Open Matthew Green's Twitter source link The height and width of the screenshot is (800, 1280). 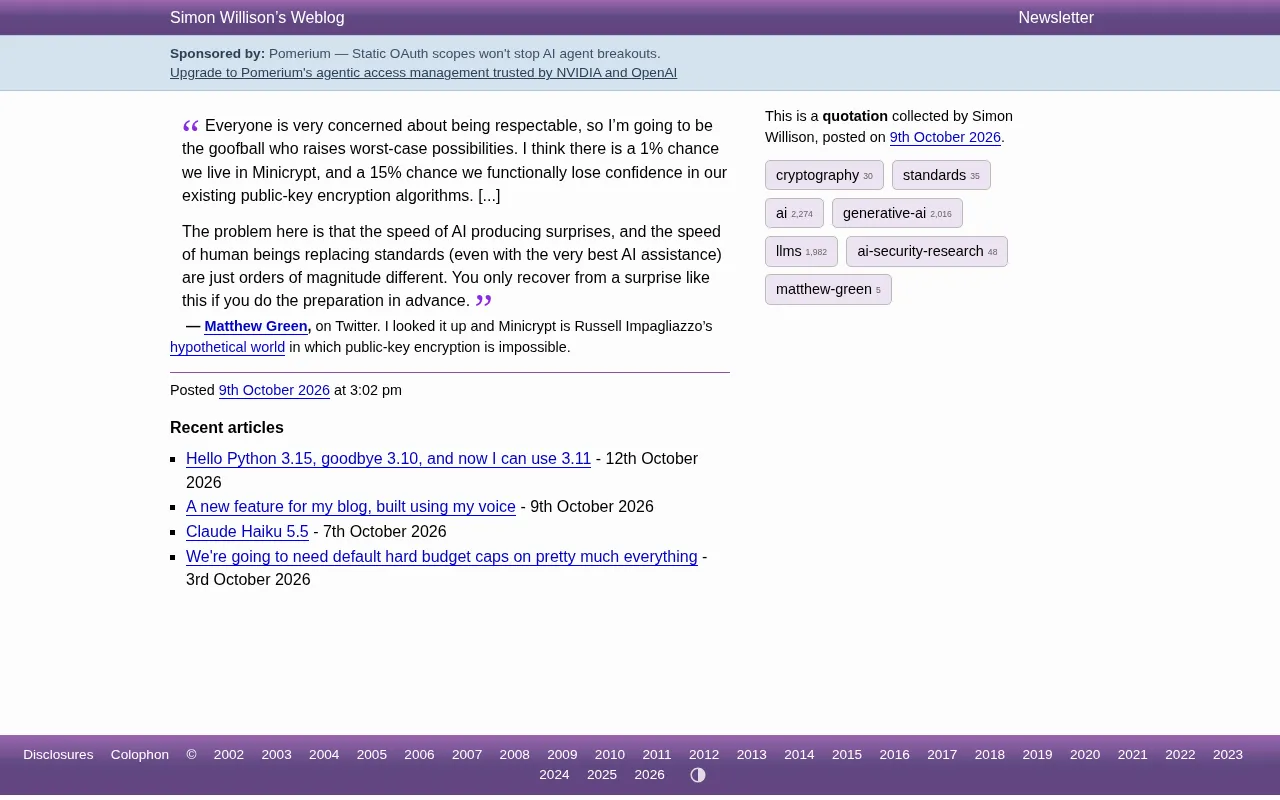(256, 326)
